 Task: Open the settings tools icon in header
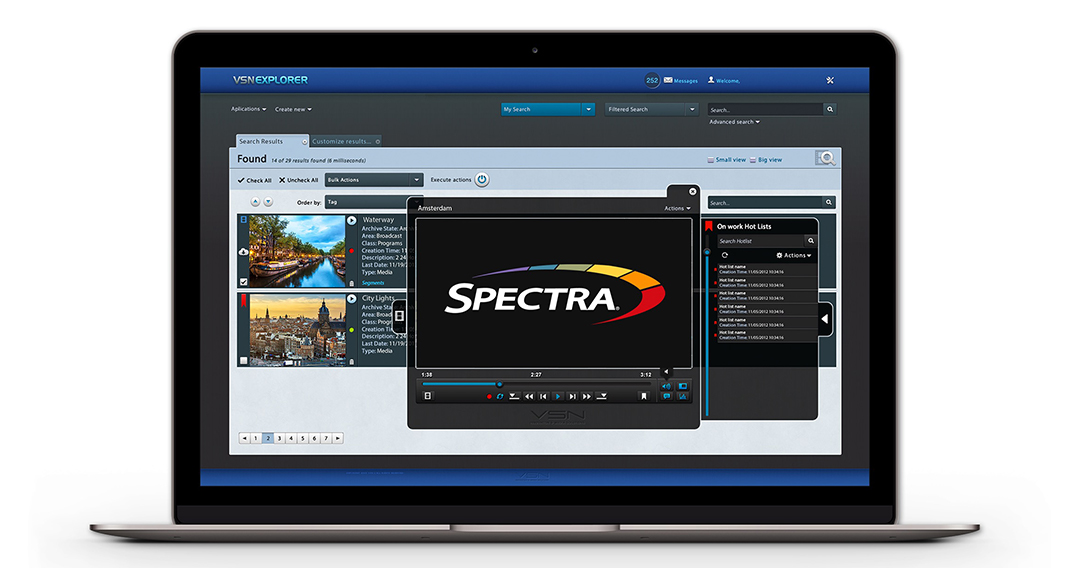[830, 81]
